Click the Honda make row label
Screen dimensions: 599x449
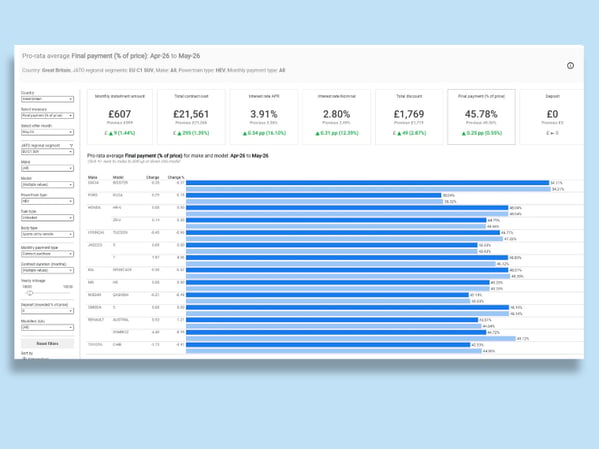click(x=94, y=207)
